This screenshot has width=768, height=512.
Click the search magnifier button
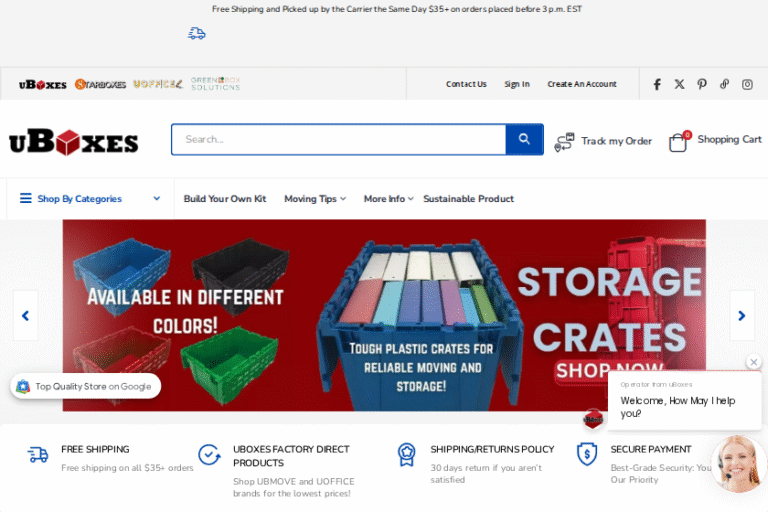(x=524, y=140)
